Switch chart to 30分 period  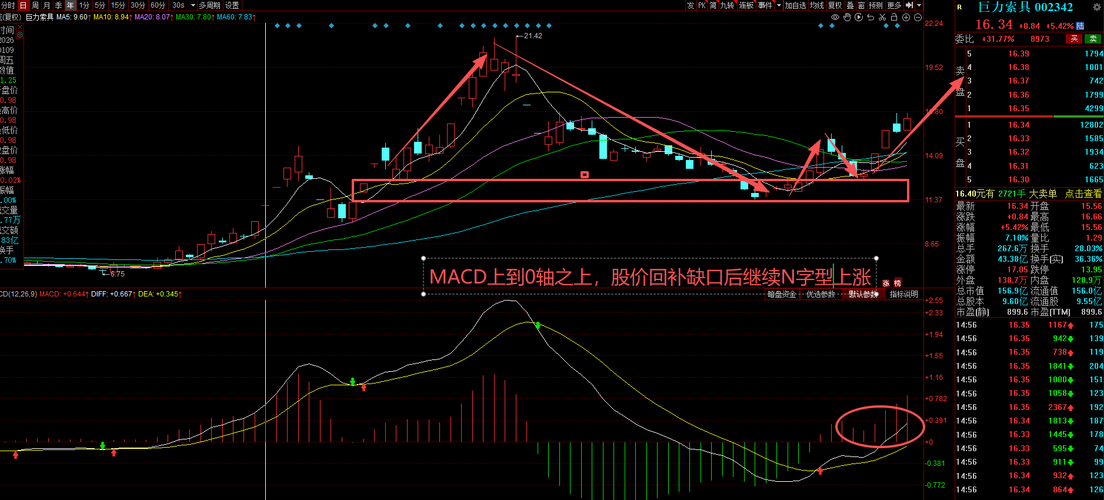[x=138, y=6]
